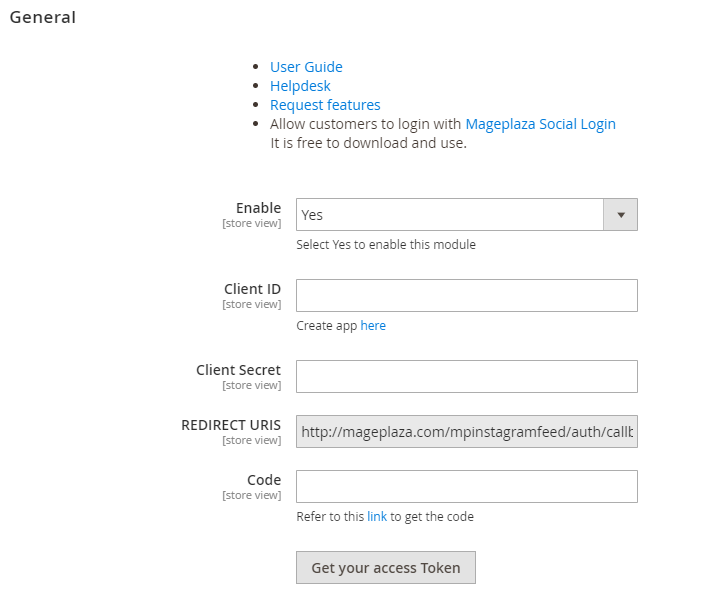Click the 'here' link to create app
Viewport: 723px width, 598px height.
[373, 326]
